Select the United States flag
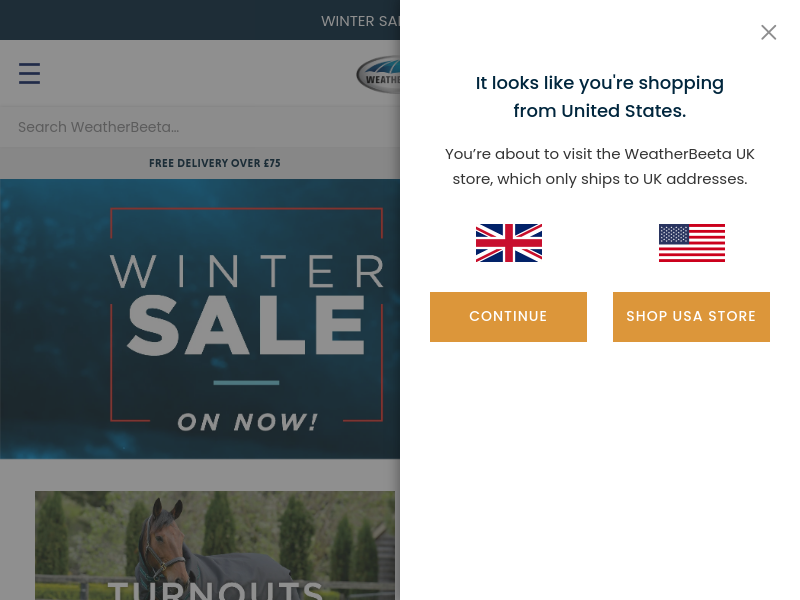 [x=691, y=243]
